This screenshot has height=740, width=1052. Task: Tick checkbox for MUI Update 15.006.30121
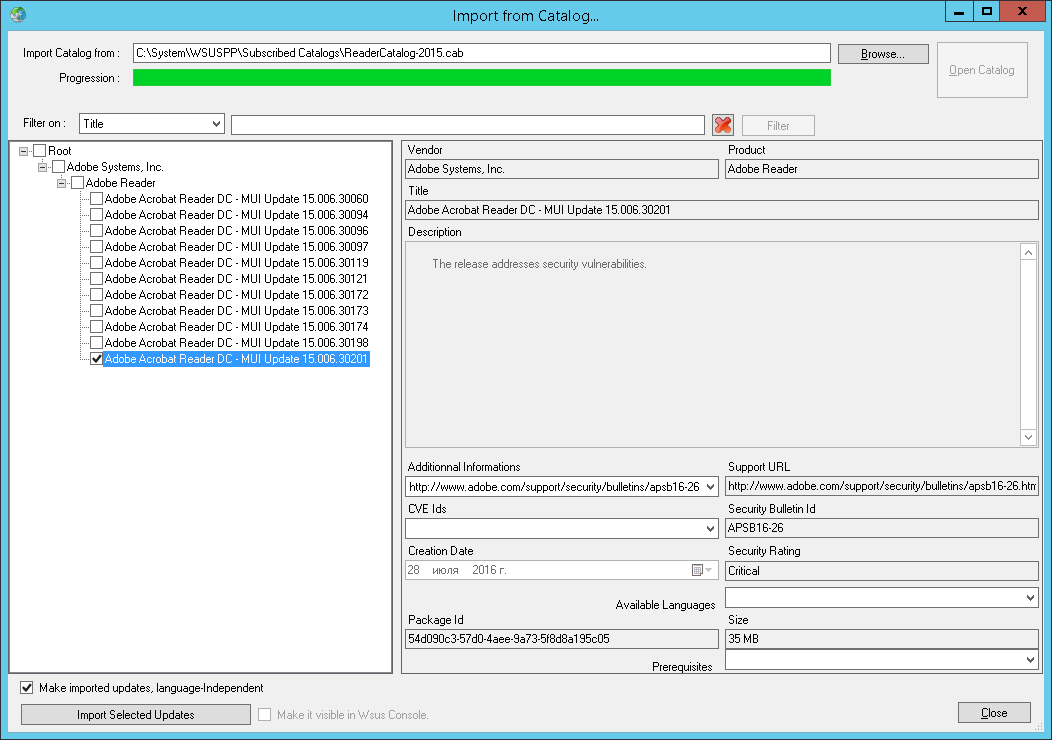pos(96,279)
